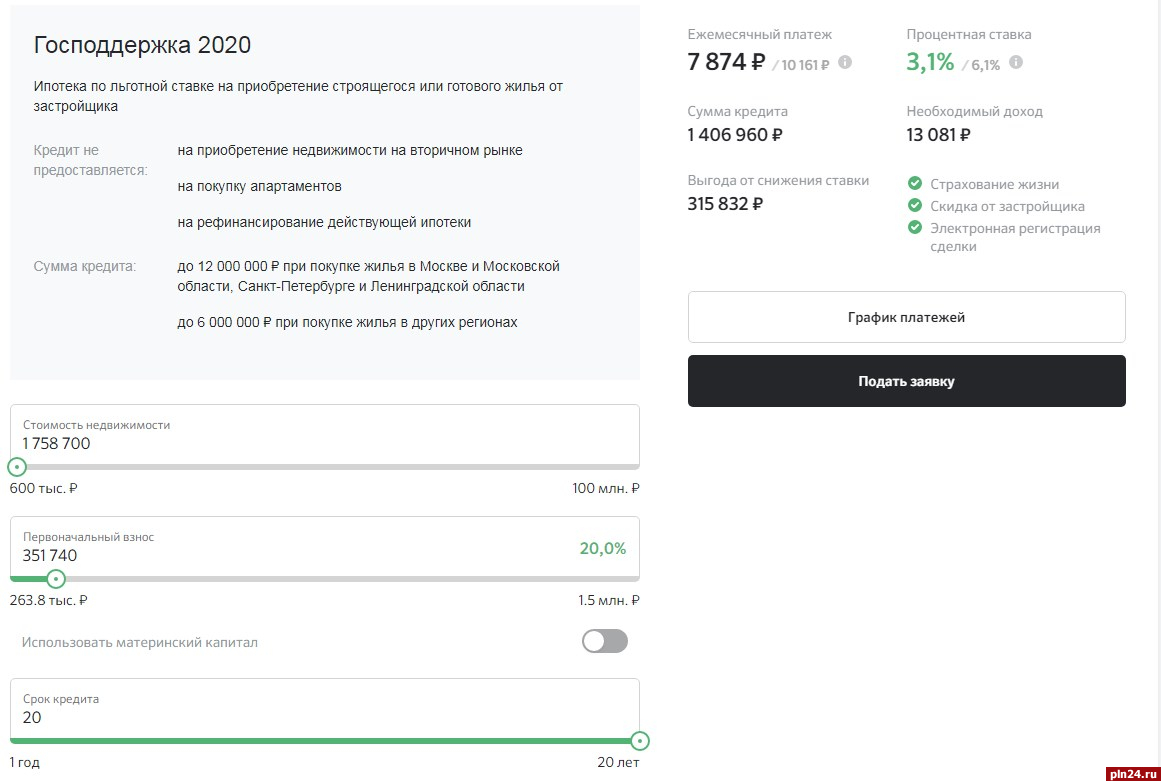This screenshot has height=781, width=1161.
Task: Open График платежей payment schedule
Action: (x=906, y=317)
